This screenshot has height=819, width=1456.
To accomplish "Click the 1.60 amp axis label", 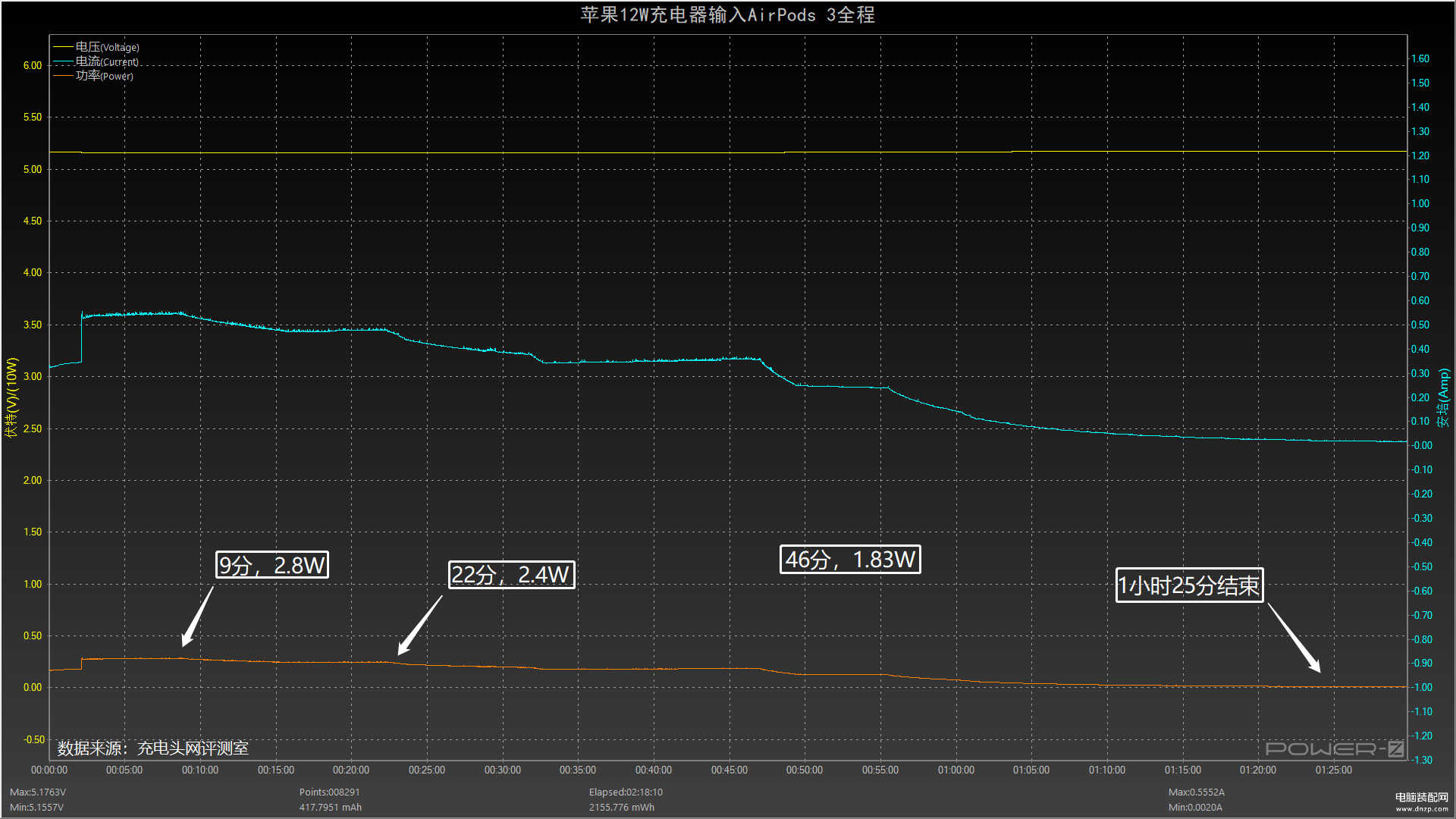I will point(1420,58).
